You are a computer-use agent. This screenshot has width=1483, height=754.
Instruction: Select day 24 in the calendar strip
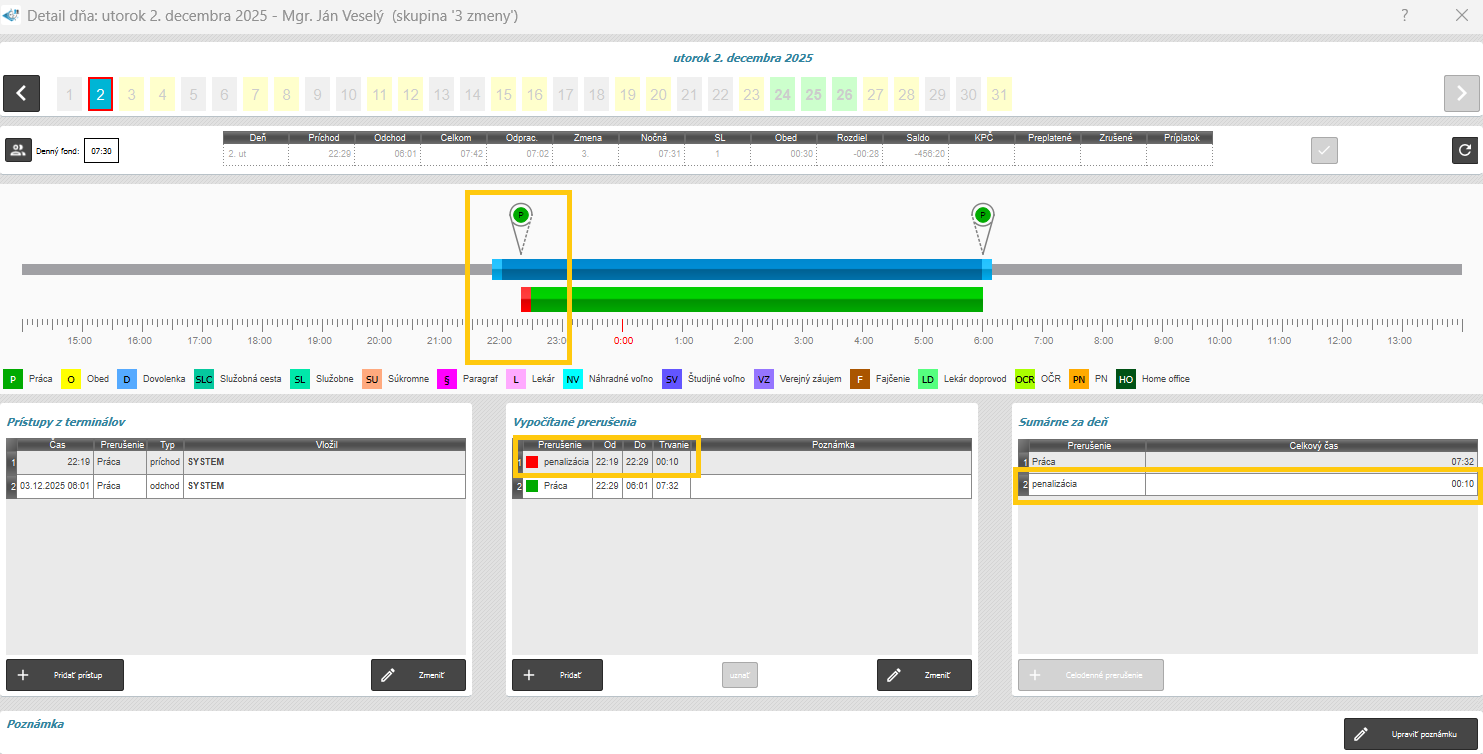pyautogui.click(x=782, y=94)
